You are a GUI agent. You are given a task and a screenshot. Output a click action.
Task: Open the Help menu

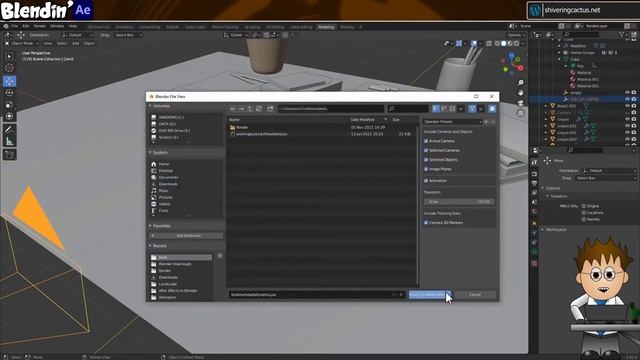[73, 26]
